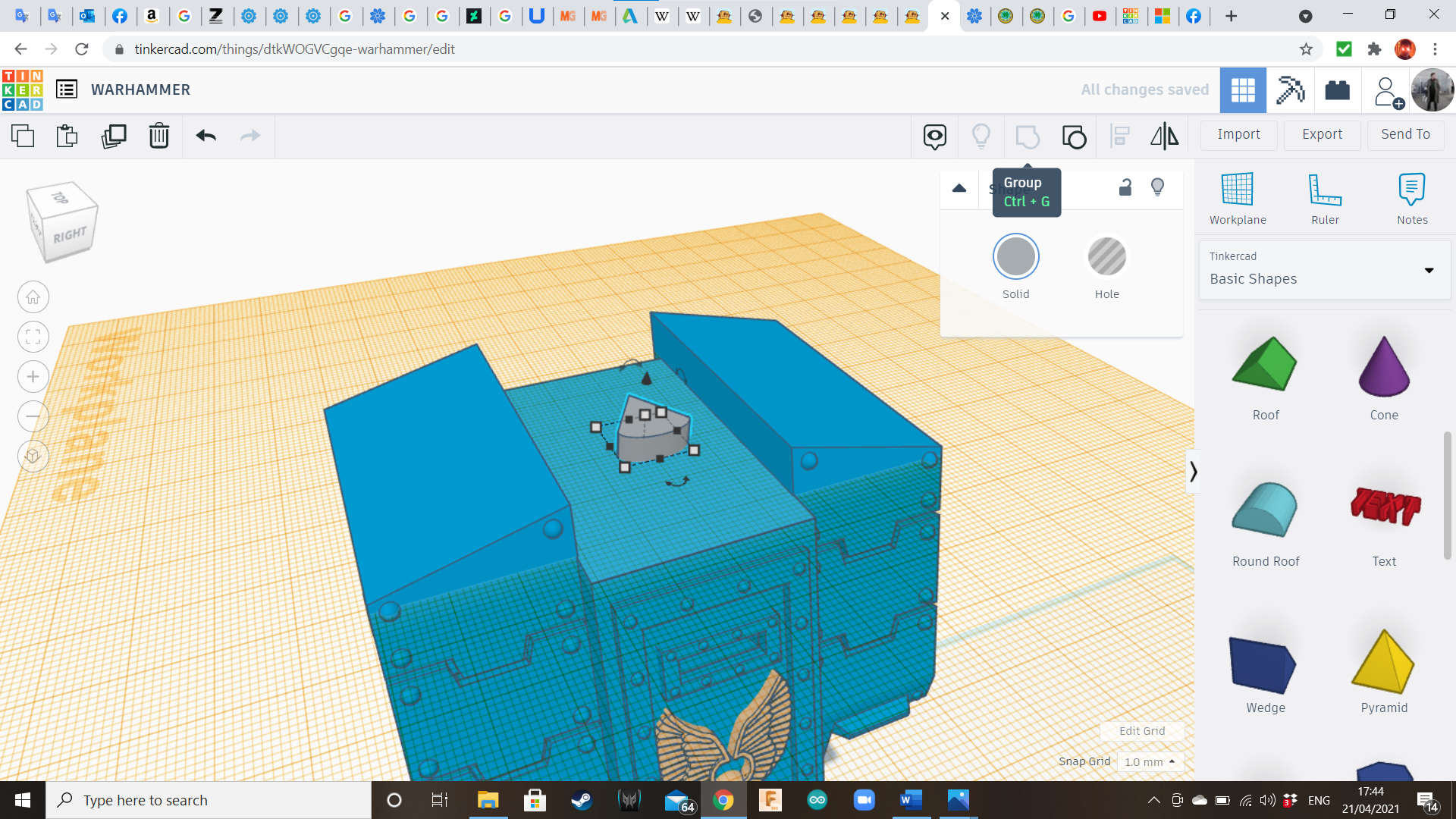Select the Mirror tool icon
This screenshot has height=819, width=1456.
1164,136
